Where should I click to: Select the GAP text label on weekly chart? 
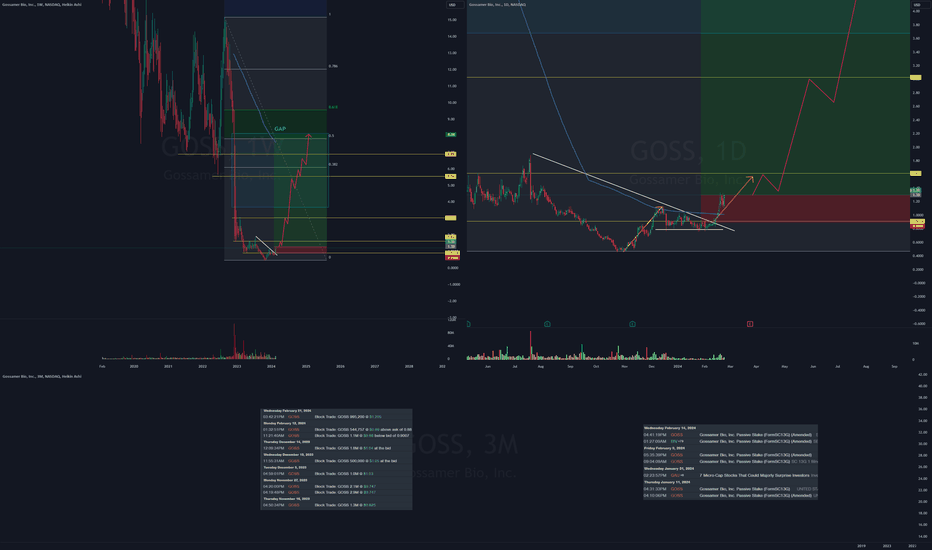280,128
